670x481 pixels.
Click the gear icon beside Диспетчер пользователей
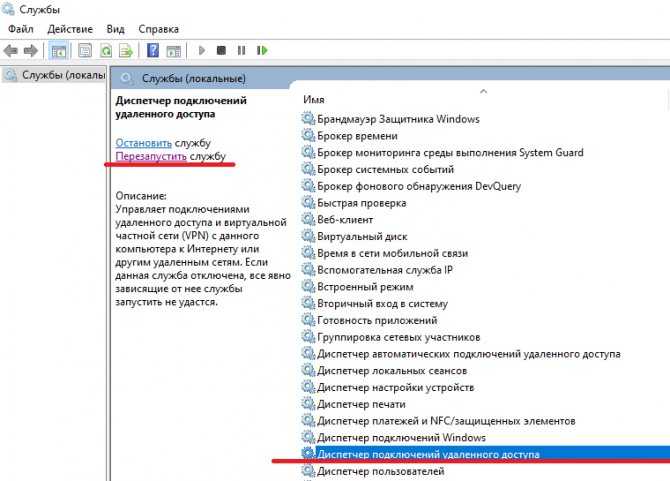coord(308,471)
